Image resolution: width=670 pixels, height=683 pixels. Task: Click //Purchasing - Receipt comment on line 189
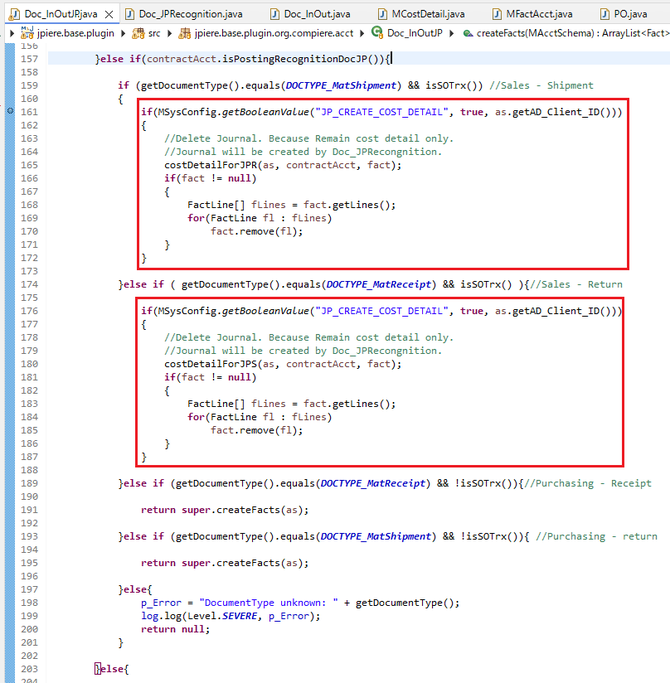click(x=588, y=484)
